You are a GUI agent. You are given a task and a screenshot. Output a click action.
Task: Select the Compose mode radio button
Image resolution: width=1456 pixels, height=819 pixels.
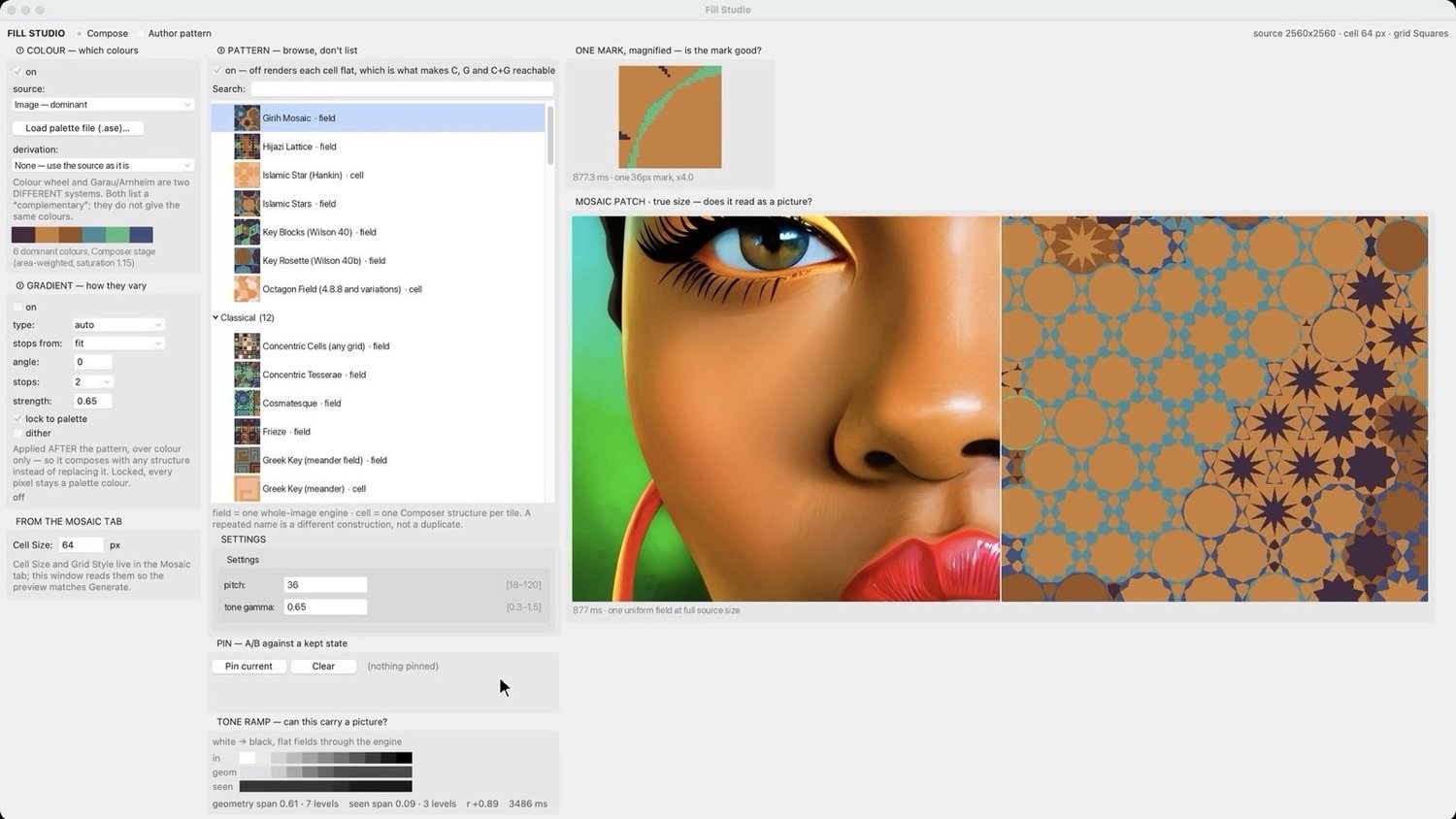point(80,33)
